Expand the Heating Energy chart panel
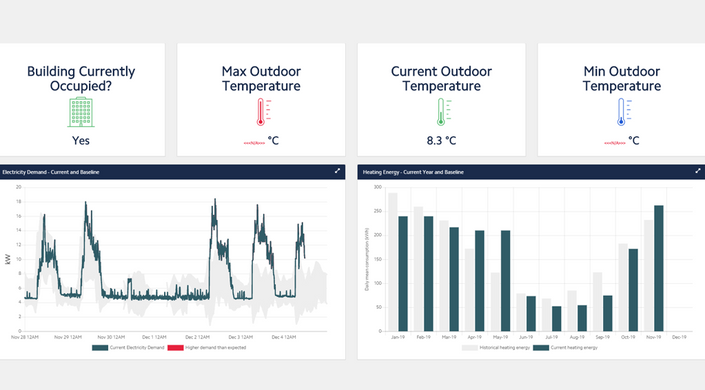 pos(698,171)
